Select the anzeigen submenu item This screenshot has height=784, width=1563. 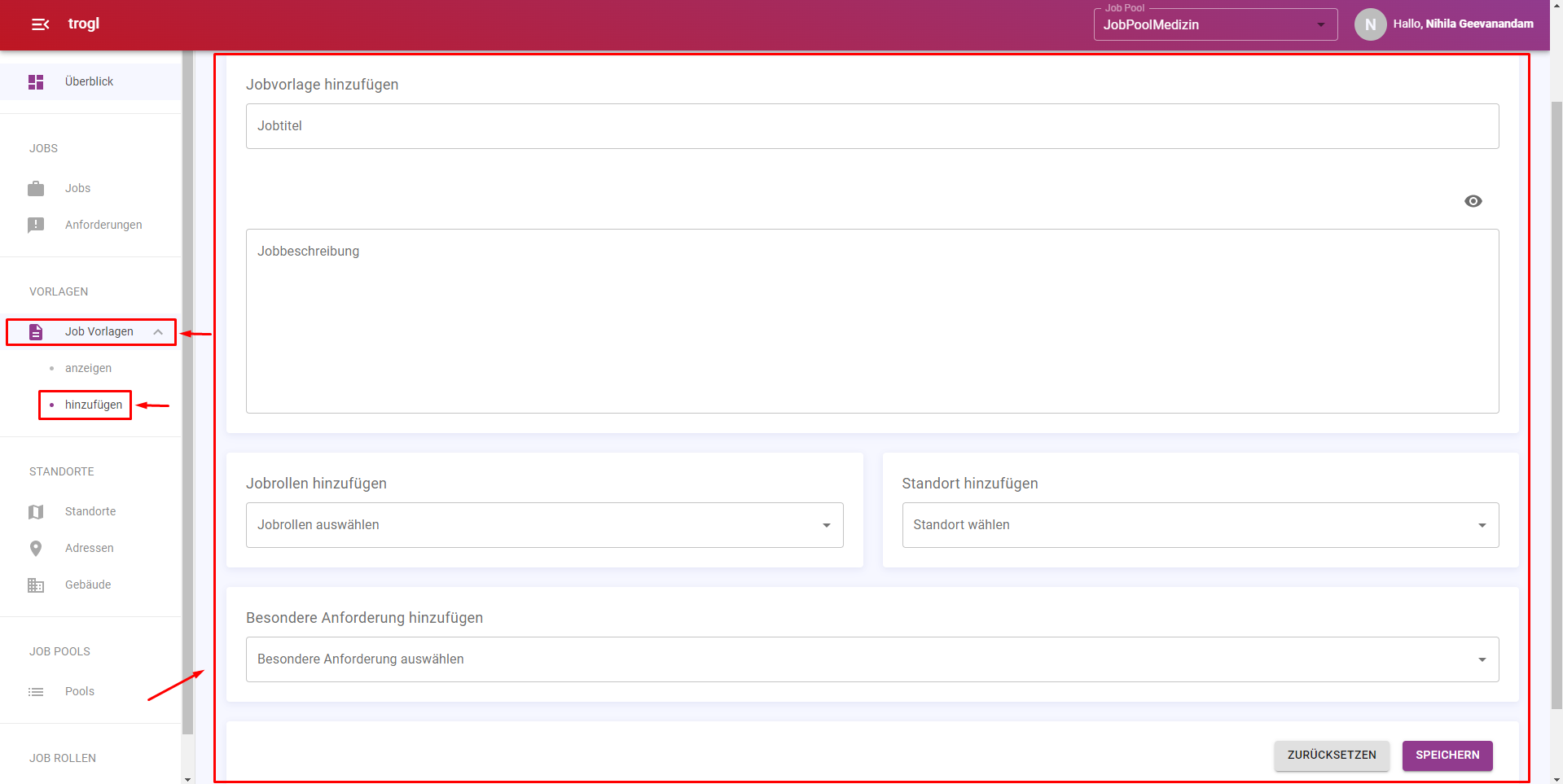coord(88,369)
